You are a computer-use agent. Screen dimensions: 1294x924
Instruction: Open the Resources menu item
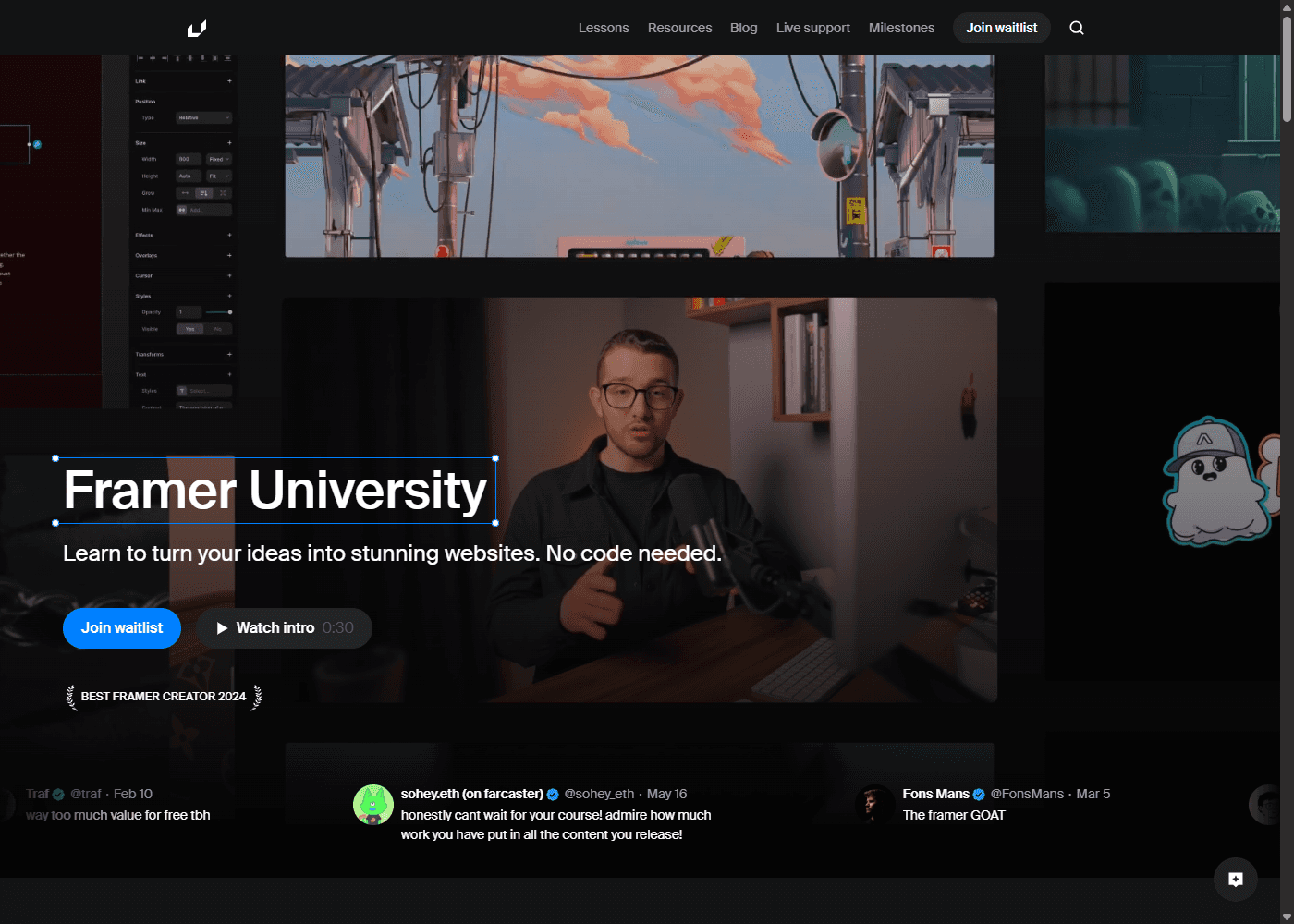(680, 28)
